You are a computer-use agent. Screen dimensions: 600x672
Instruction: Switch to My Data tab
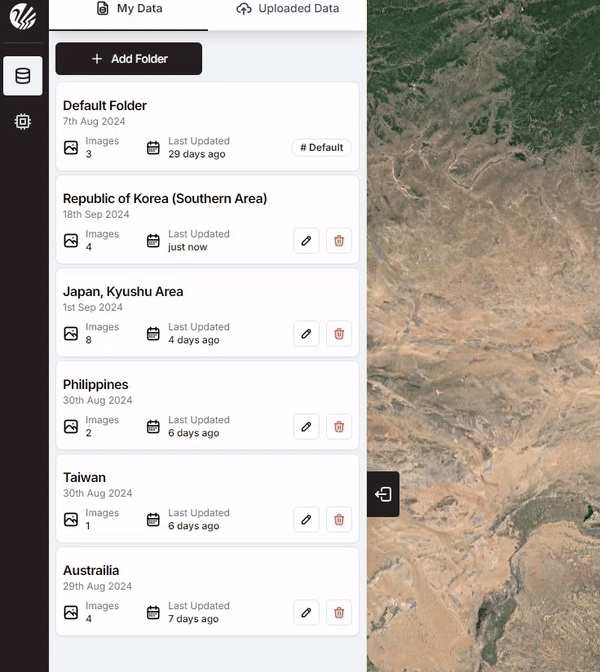coord(129,9)
